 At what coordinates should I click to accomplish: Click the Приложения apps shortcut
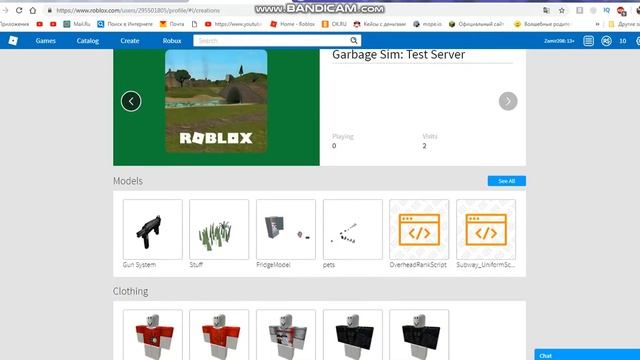pyautogui.click(x=14, y=24)
